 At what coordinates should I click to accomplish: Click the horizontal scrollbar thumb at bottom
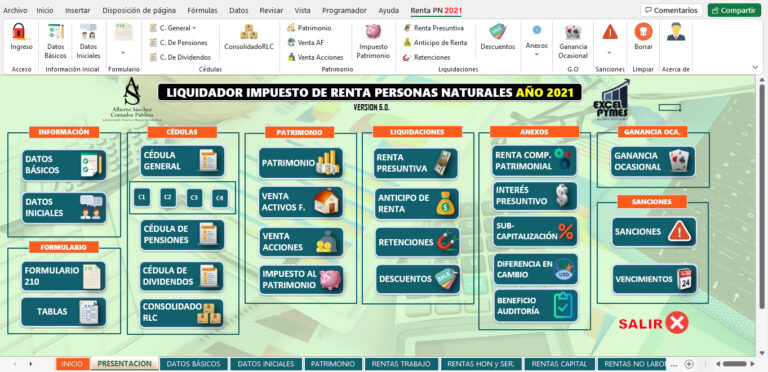pyautogui.click(x=735, y=364)
